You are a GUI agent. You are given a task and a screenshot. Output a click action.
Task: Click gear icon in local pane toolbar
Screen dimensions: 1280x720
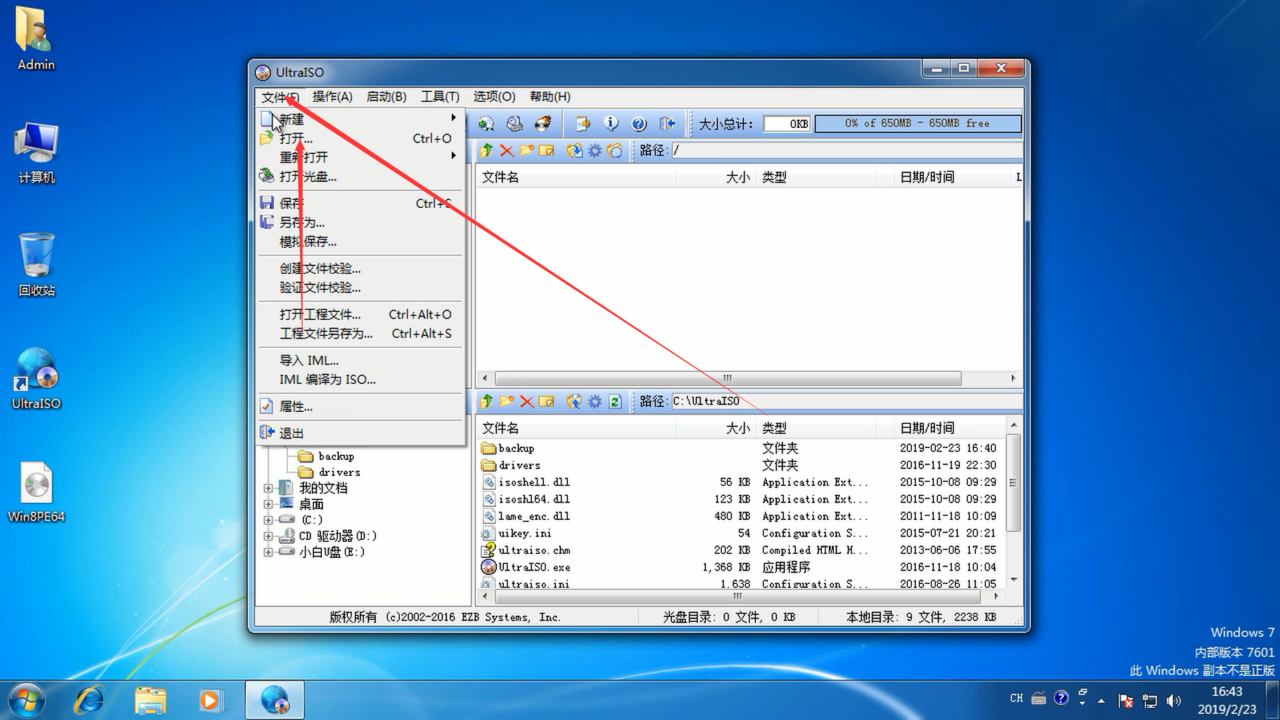(595, 401)
